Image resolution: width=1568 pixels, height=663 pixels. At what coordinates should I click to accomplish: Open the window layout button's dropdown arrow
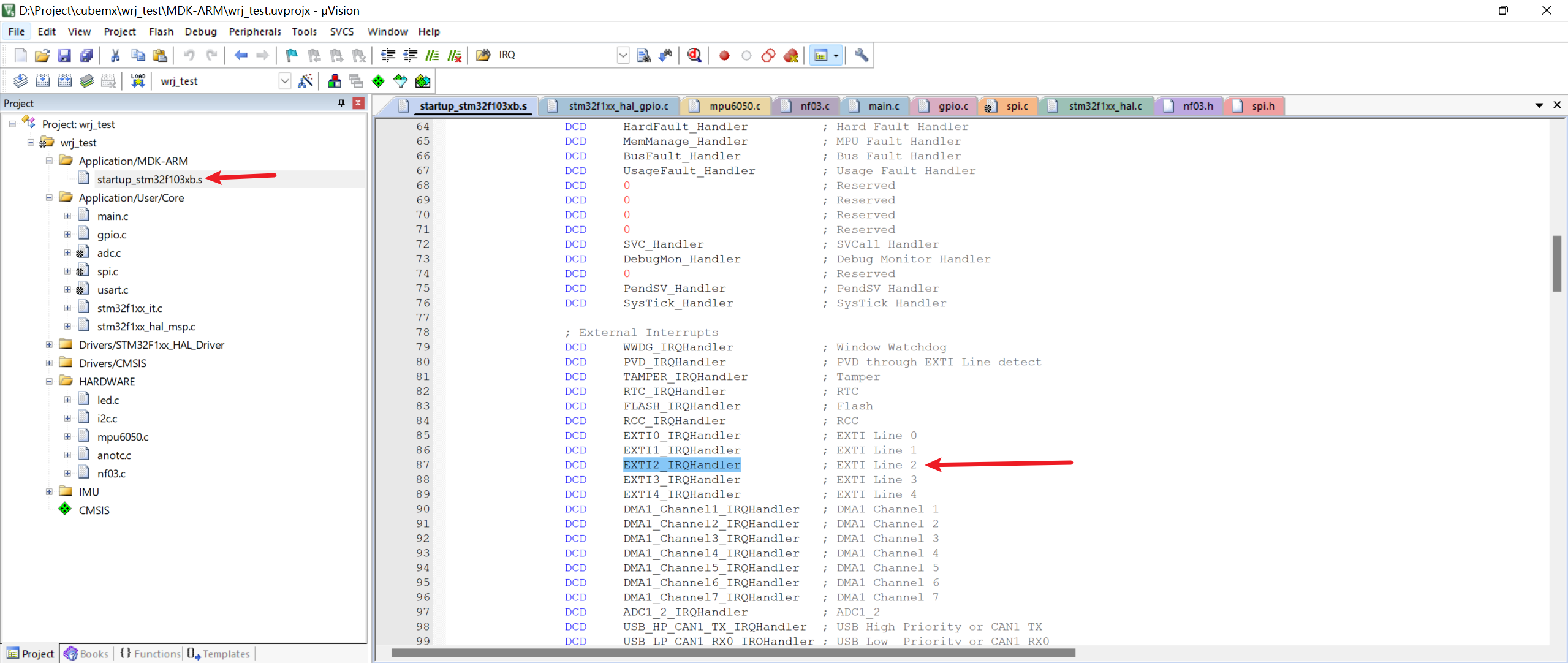coord(836,55)
